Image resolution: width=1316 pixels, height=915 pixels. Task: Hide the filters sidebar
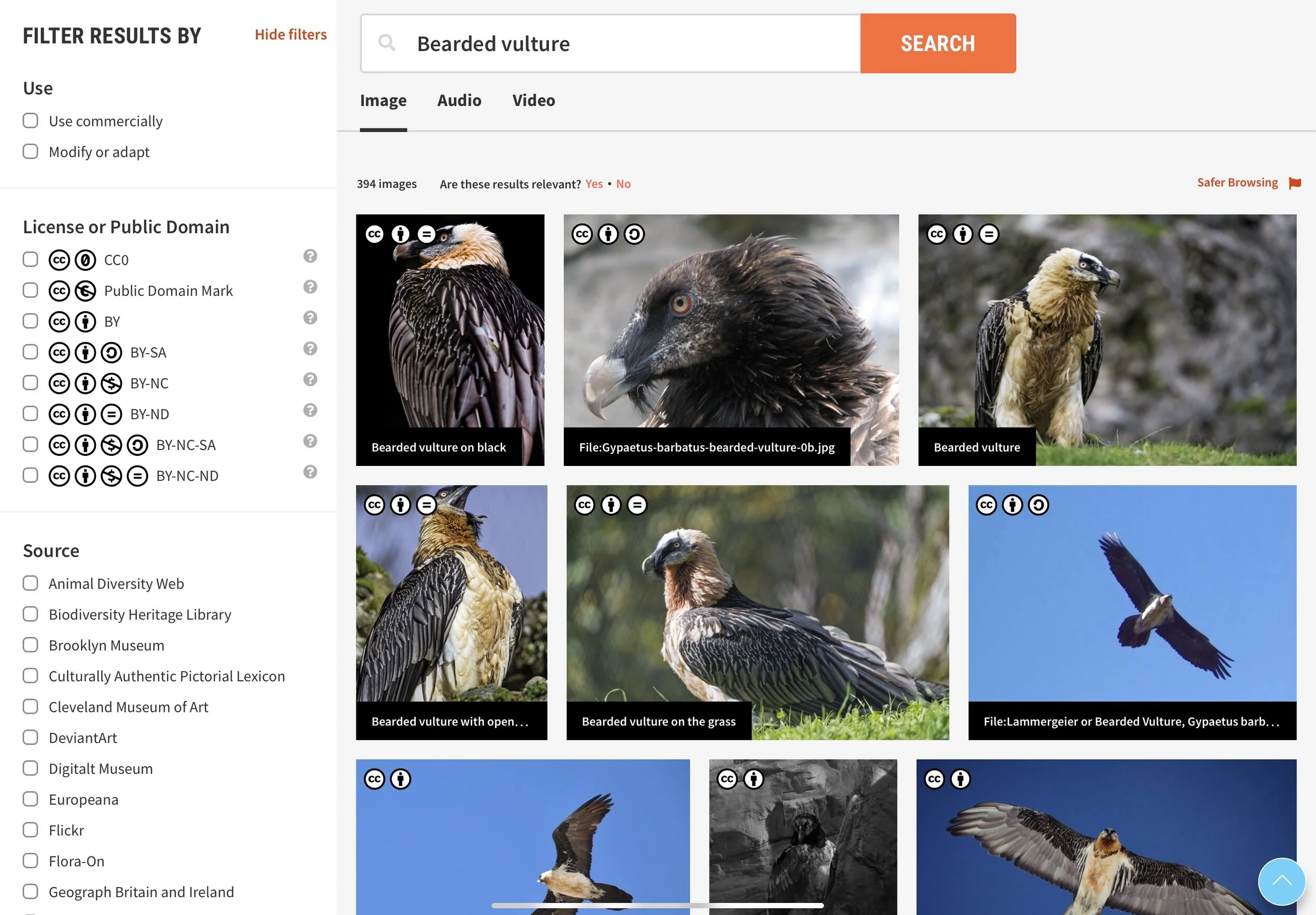[x=291, y=35]
